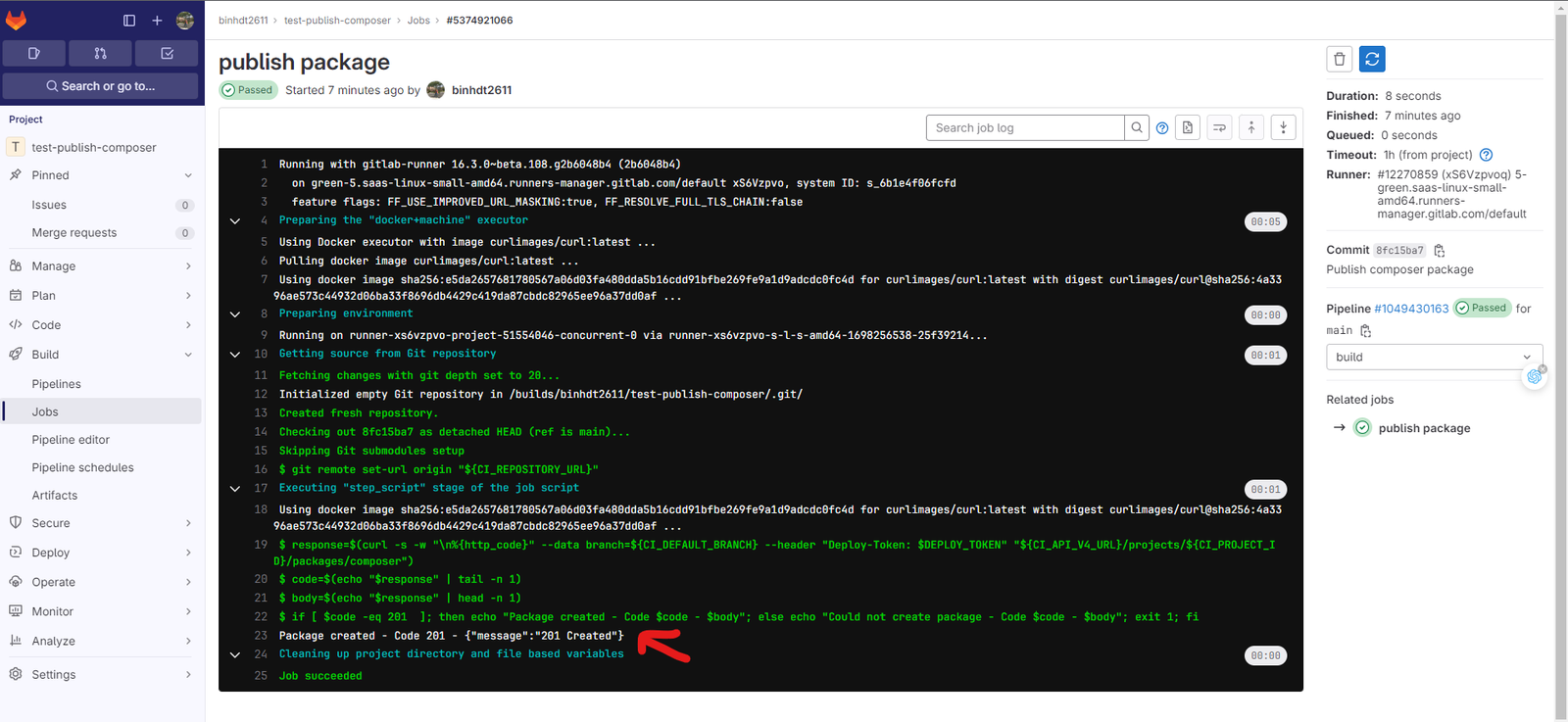Screen dimensions: 1568x722
Task: Copy commit SHA 8fc15ba7 to clipboard
Action: [1440, 251]
